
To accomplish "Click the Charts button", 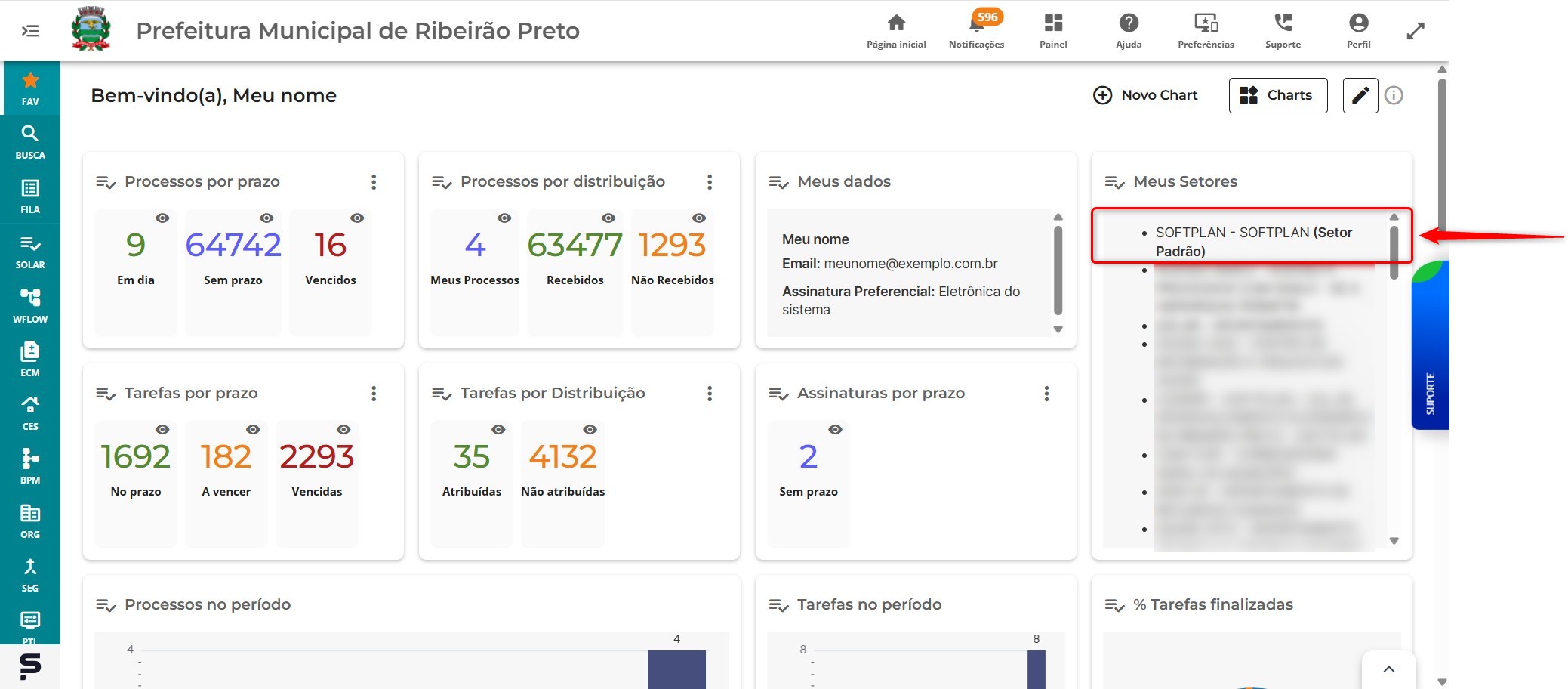I will tap(1278, 95).
